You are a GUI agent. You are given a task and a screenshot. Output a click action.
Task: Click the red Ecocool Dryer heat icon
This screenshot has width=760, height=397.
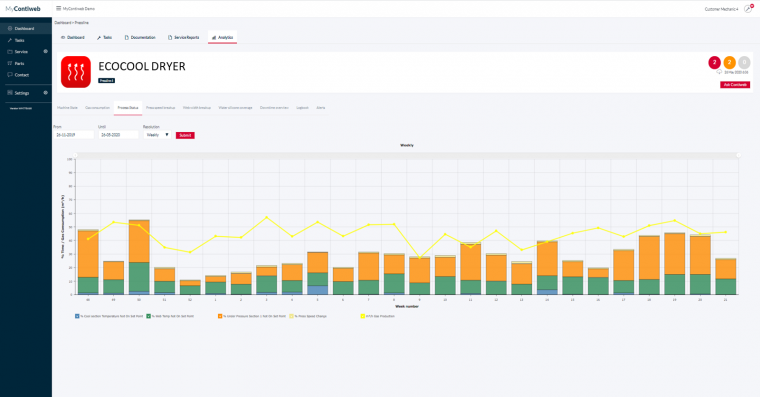pos(76,72)
